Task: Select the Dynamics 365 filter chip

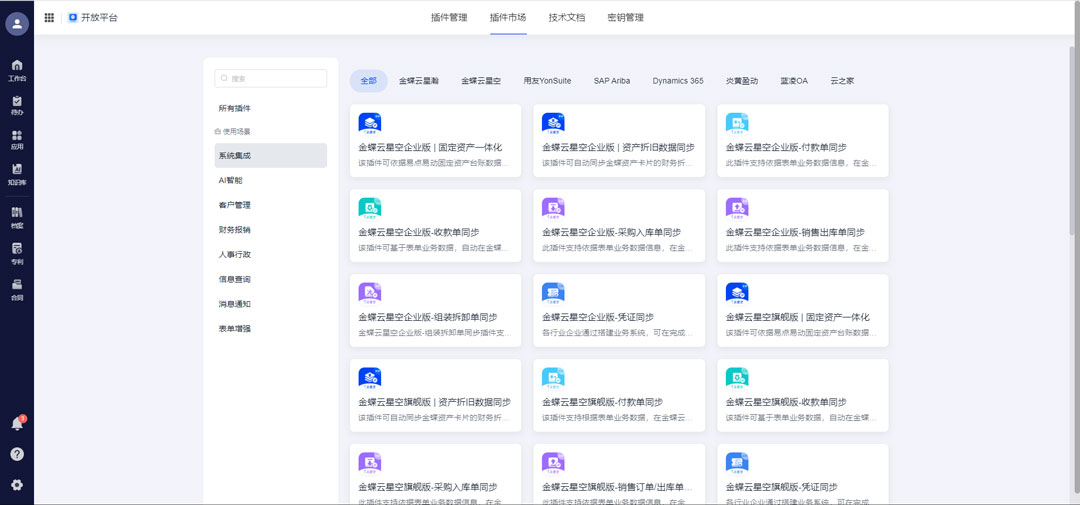Action: [678, 81]
